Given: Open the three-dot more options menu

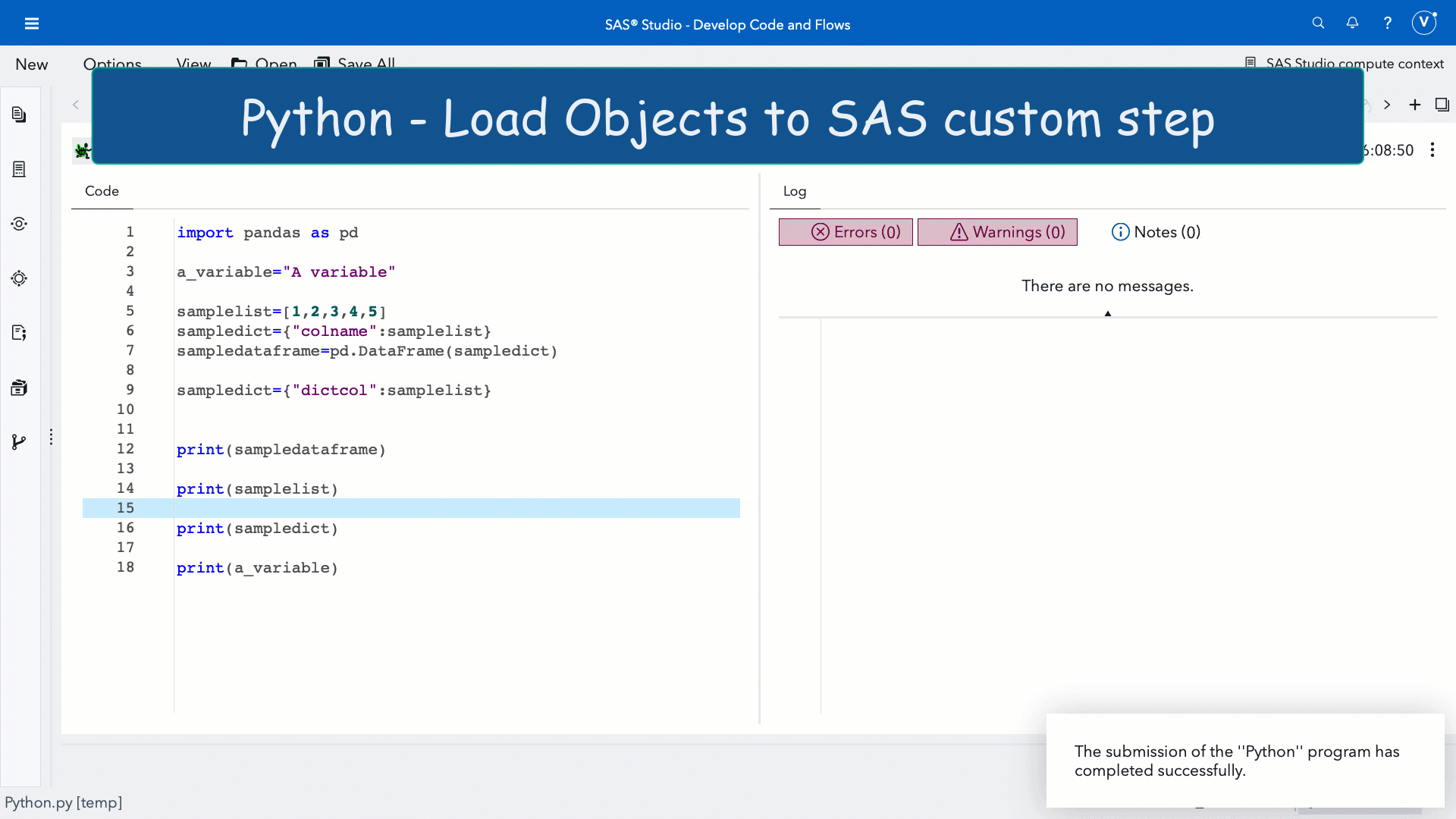Looking at the screenshot, I should pyautogui.click(x=1432, y=149).
